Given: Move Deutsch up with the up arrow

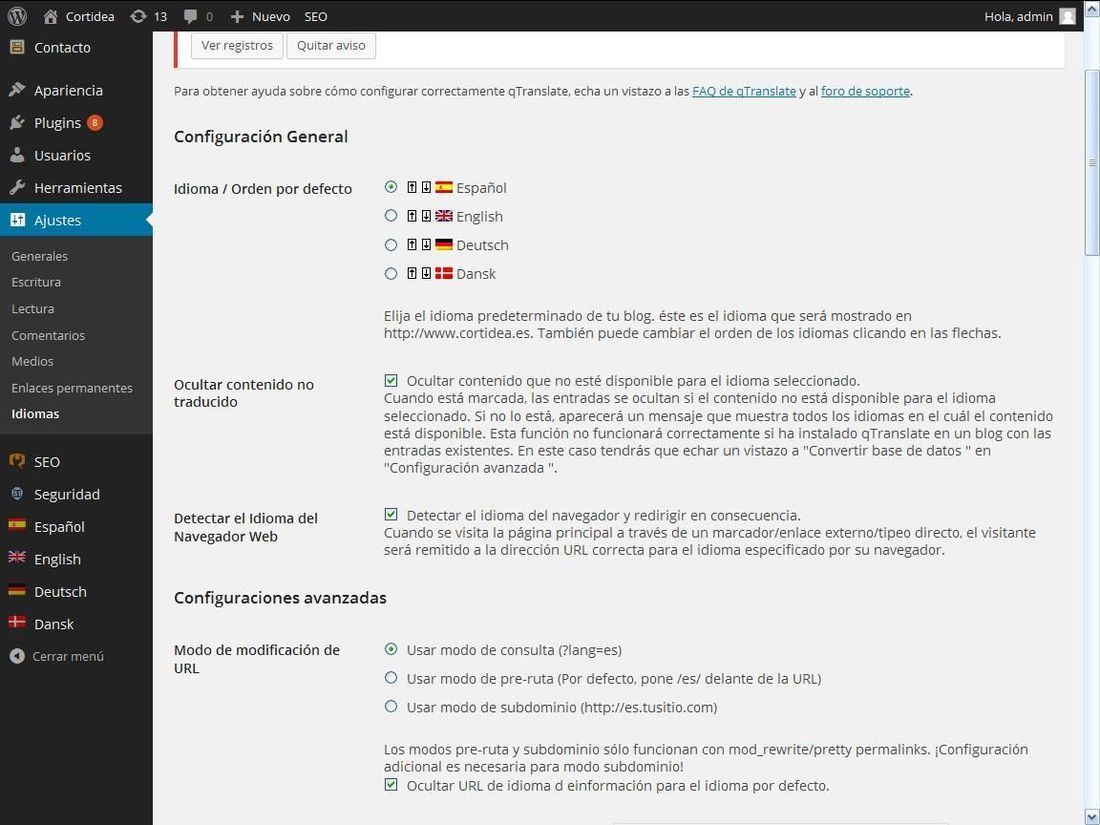Looking at the screenshot, I should pyautogui.click(x=412, y=245).
